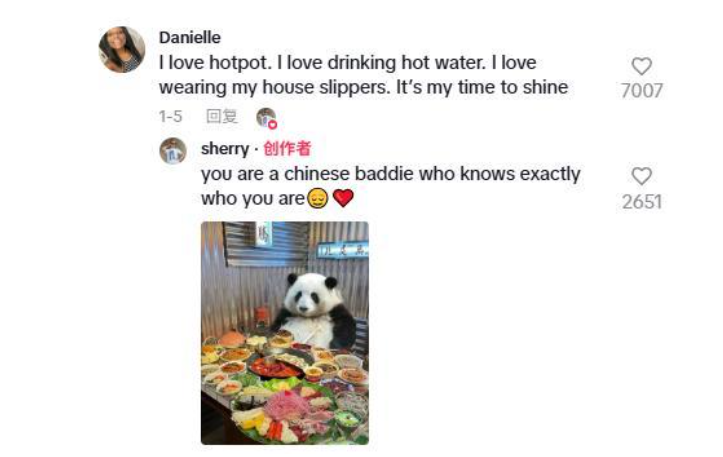Click the 7007 like count

click(641, 91)
